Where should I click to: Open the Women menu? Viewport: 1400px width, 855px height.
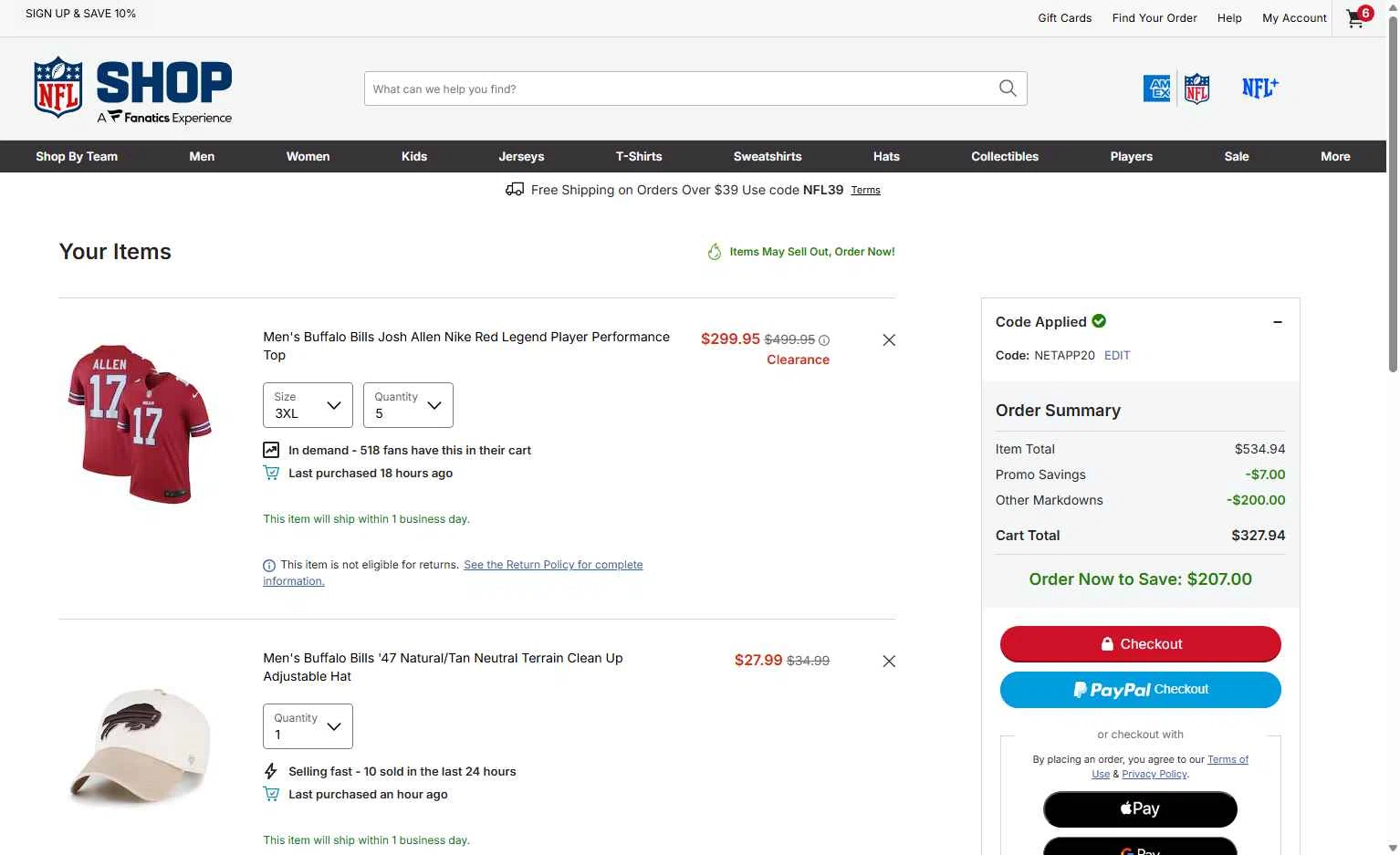[x=308, y=156]
